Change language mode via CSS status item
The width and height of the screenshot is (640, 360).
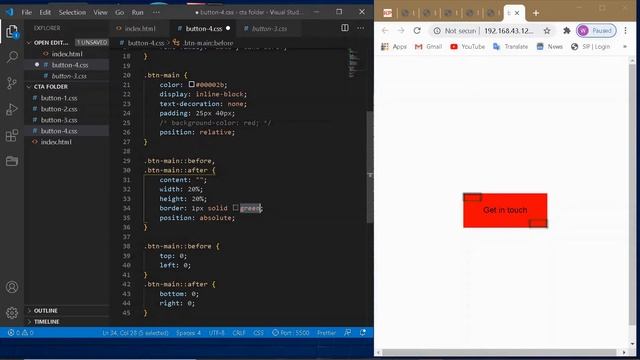point(258,333)
